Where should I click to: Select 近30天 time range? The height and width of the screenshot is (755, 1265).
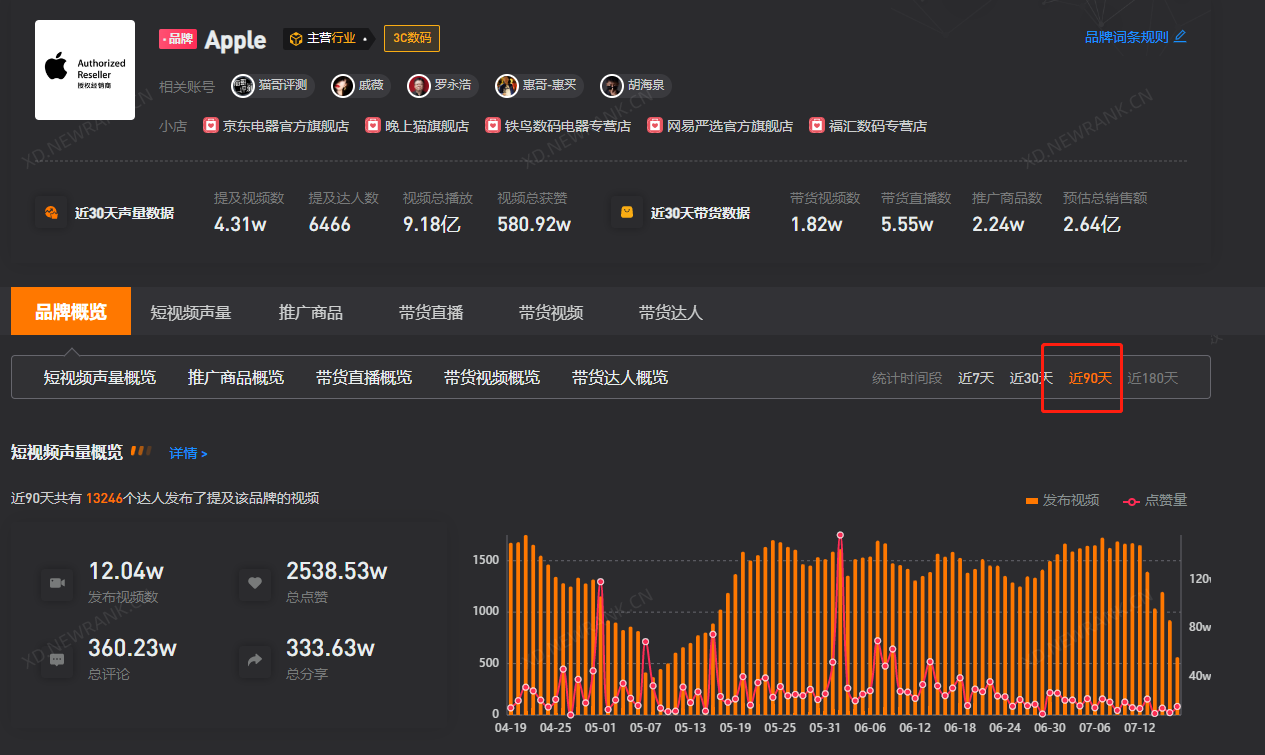(1031, 378)
